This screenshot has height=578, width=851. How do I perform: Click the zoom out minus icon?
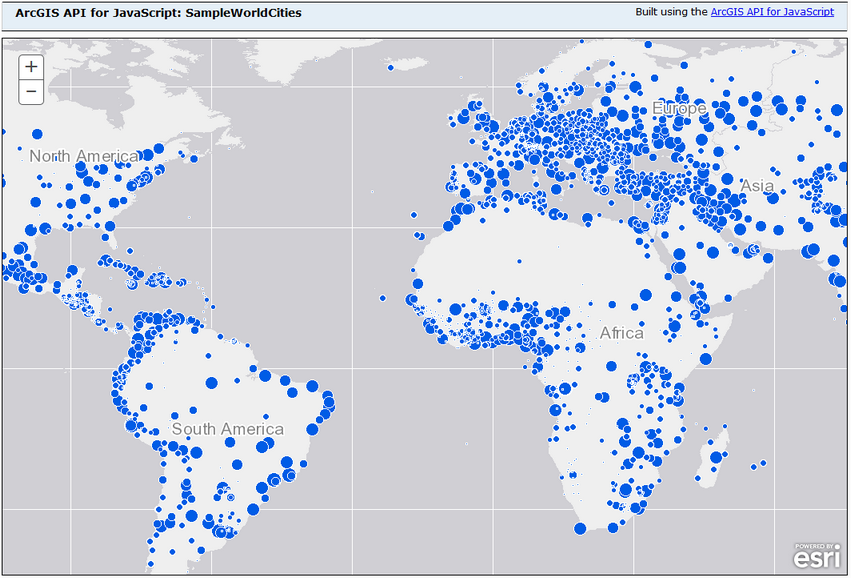point(31,91)
